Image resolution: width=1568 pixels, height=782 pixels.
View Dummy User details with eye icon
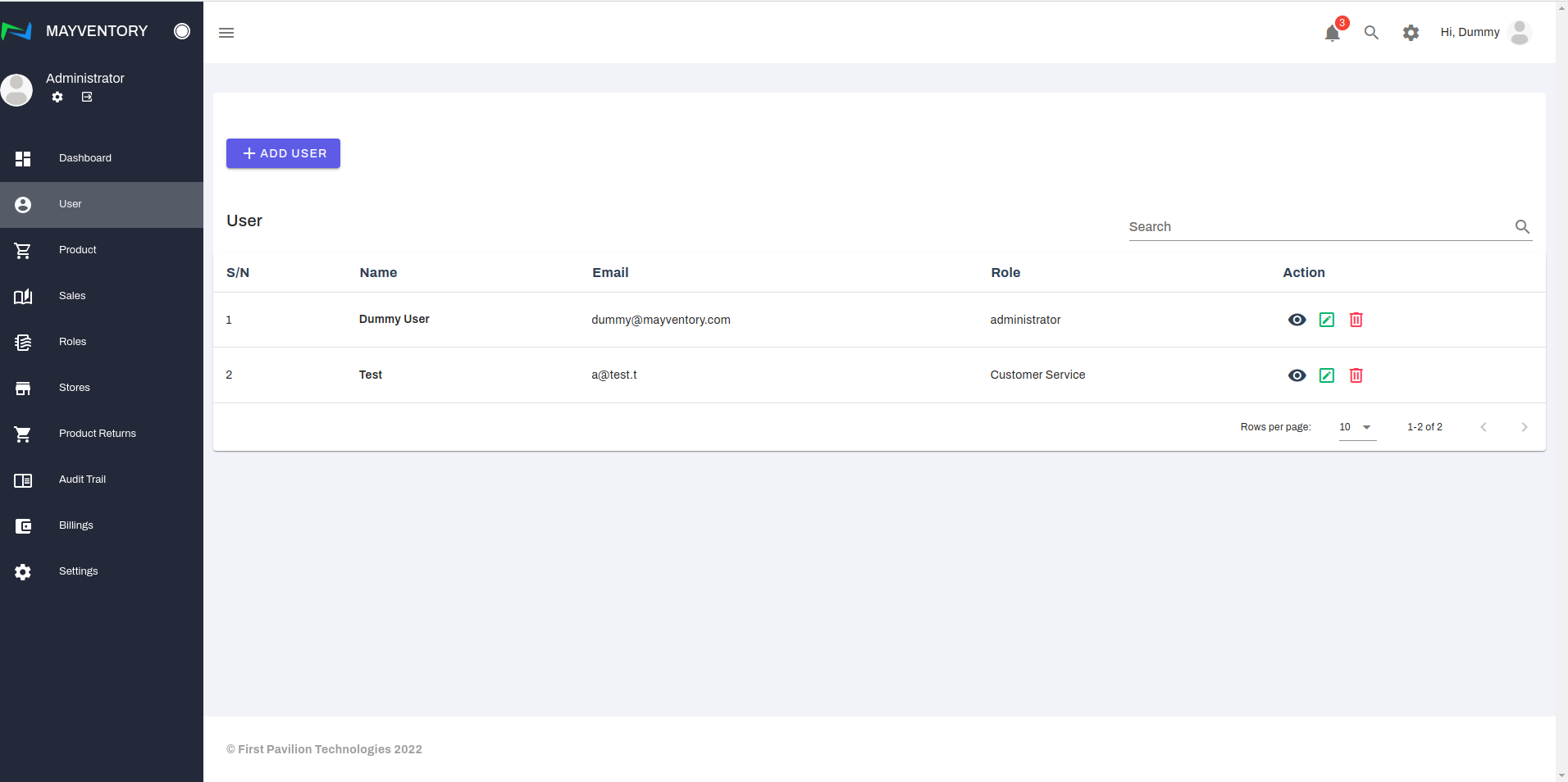(1297, 320)
